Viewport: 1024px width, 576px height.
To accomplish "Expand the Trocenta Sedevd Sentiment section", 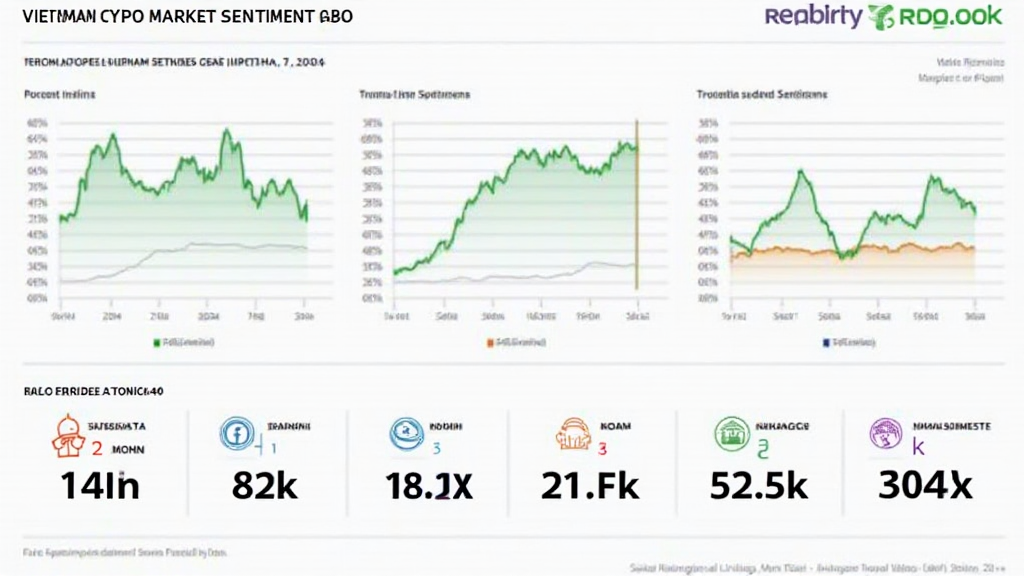I will (763, 94).
